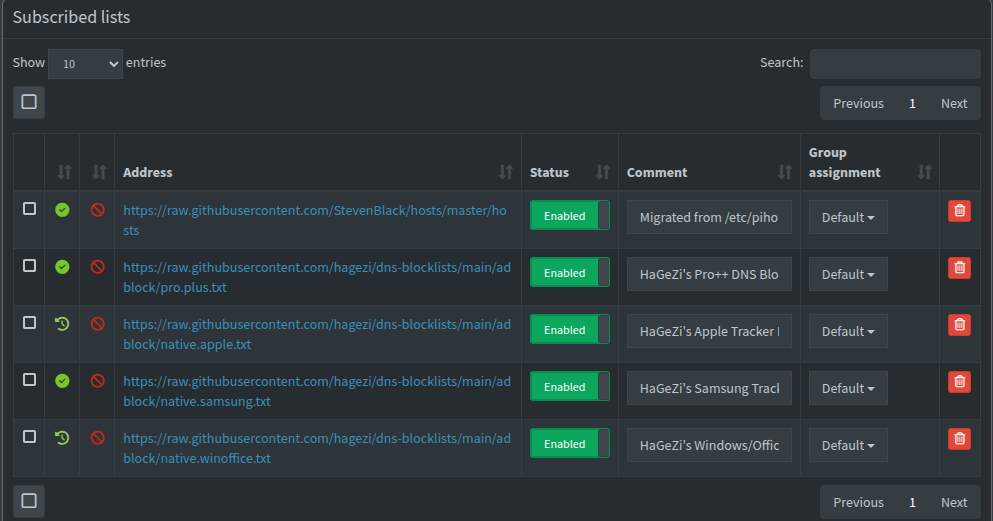Click green check status icon for StevenBlack row
Image resolution: width=993 pixels, height=521 pixels.
[x=62, y=210]
